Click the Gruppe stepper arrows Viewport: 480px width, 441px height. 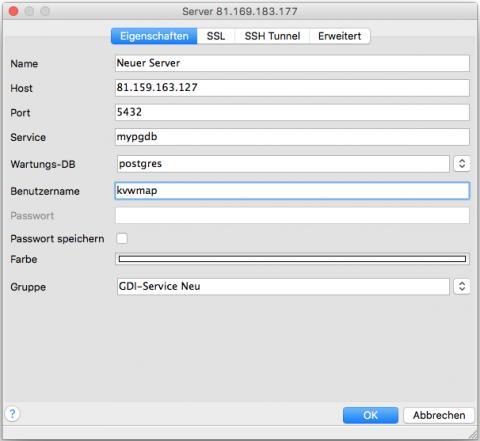[462, 286]
